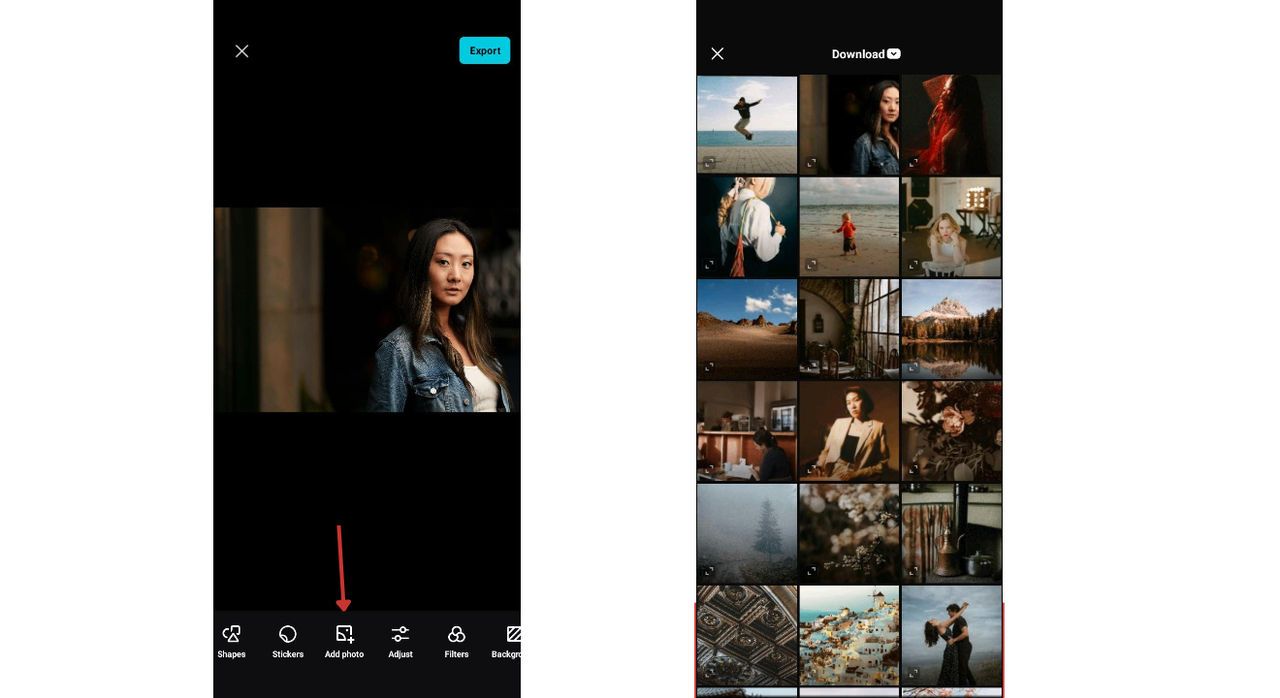
Task: Choose the white blossoms photo
Action: pos(849,533)
